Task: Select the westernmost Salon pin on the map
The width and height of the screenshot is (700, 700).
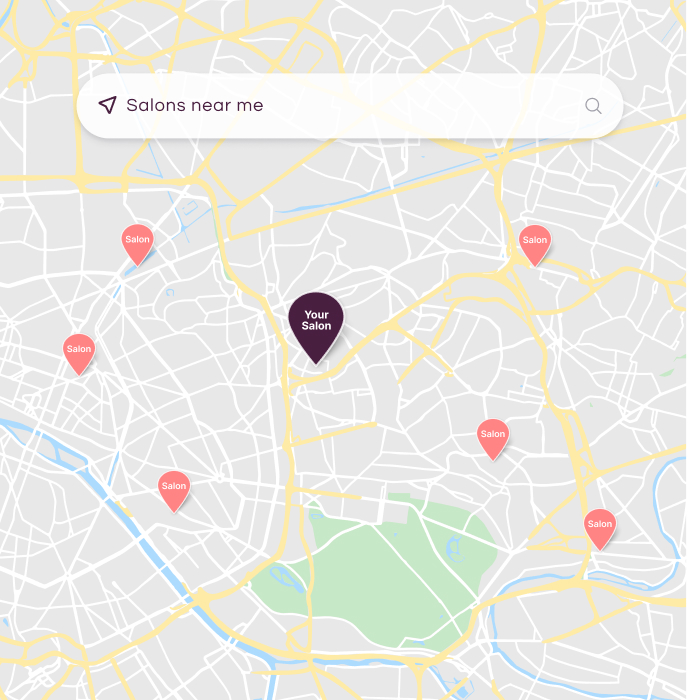Action: 79,354
